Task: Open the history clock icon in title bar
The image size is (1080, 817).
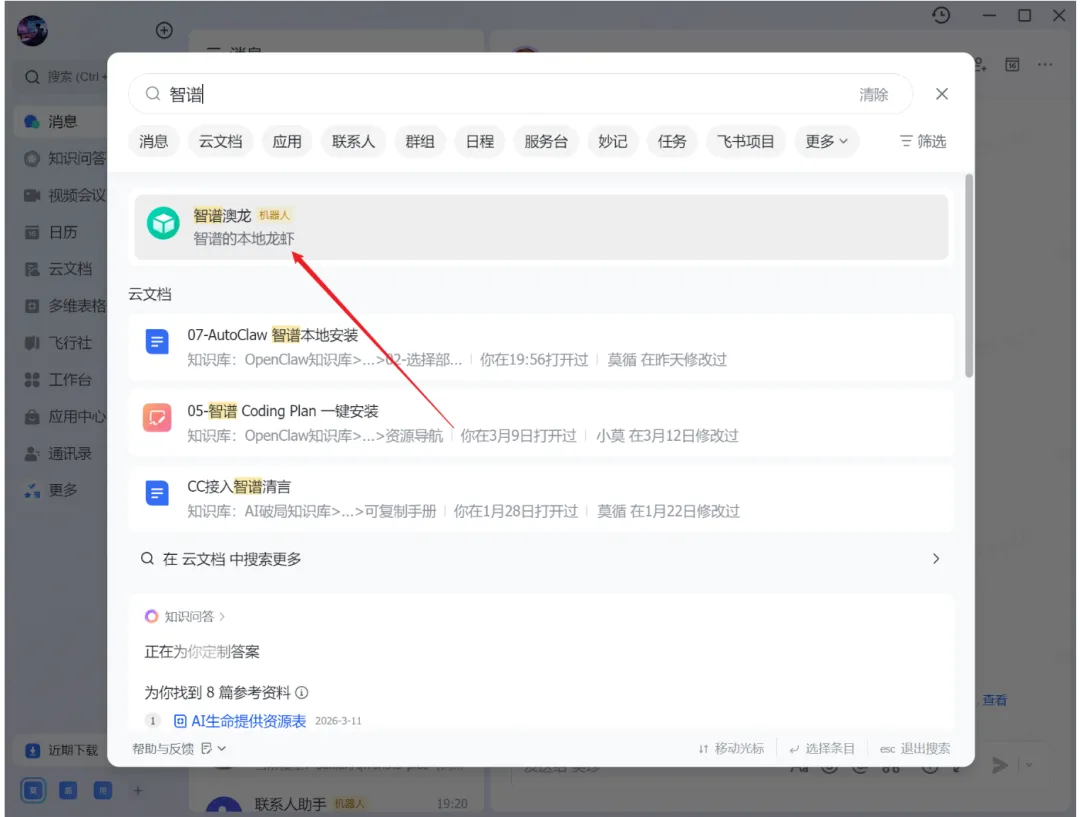Action: pos(941,15)
